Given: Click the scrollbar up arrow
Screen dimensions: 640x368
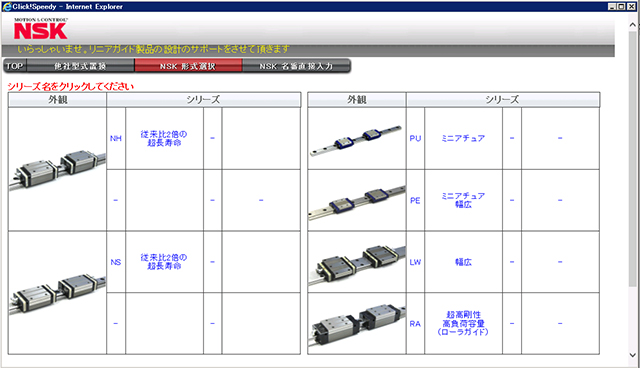Looking at the screenshot, I should pyautogui.click(x=633, y=24).
